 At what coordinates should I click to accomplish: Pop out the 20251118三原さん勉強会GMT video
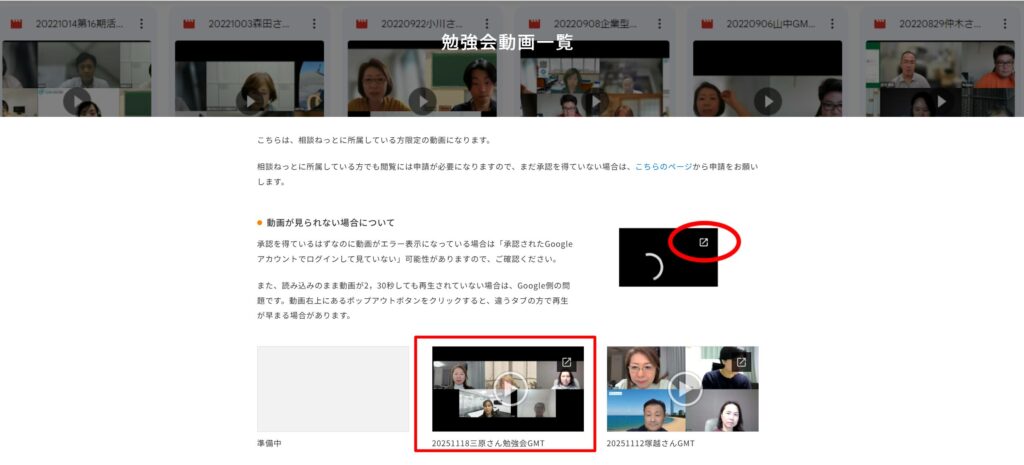(x=566, y=362)
